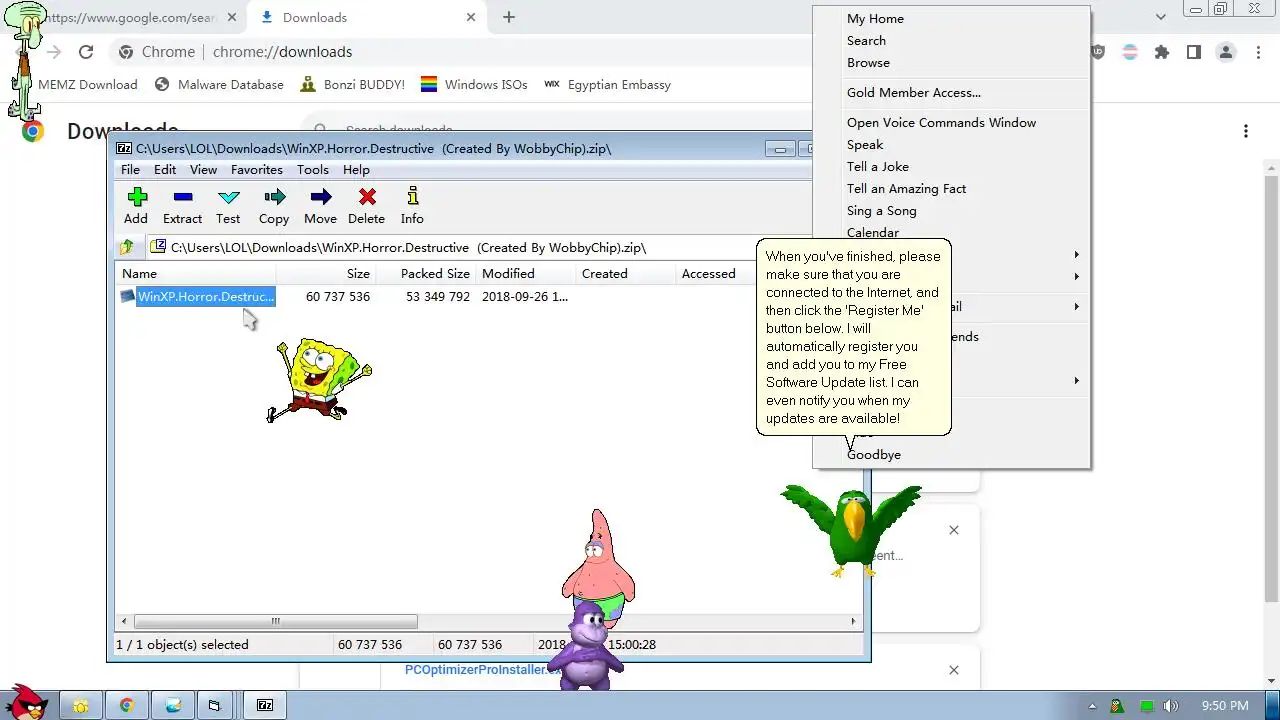Open the Bonzi BUDDY! bookmark
This screenshot has width=1280, height=720.
coord(352,85)
